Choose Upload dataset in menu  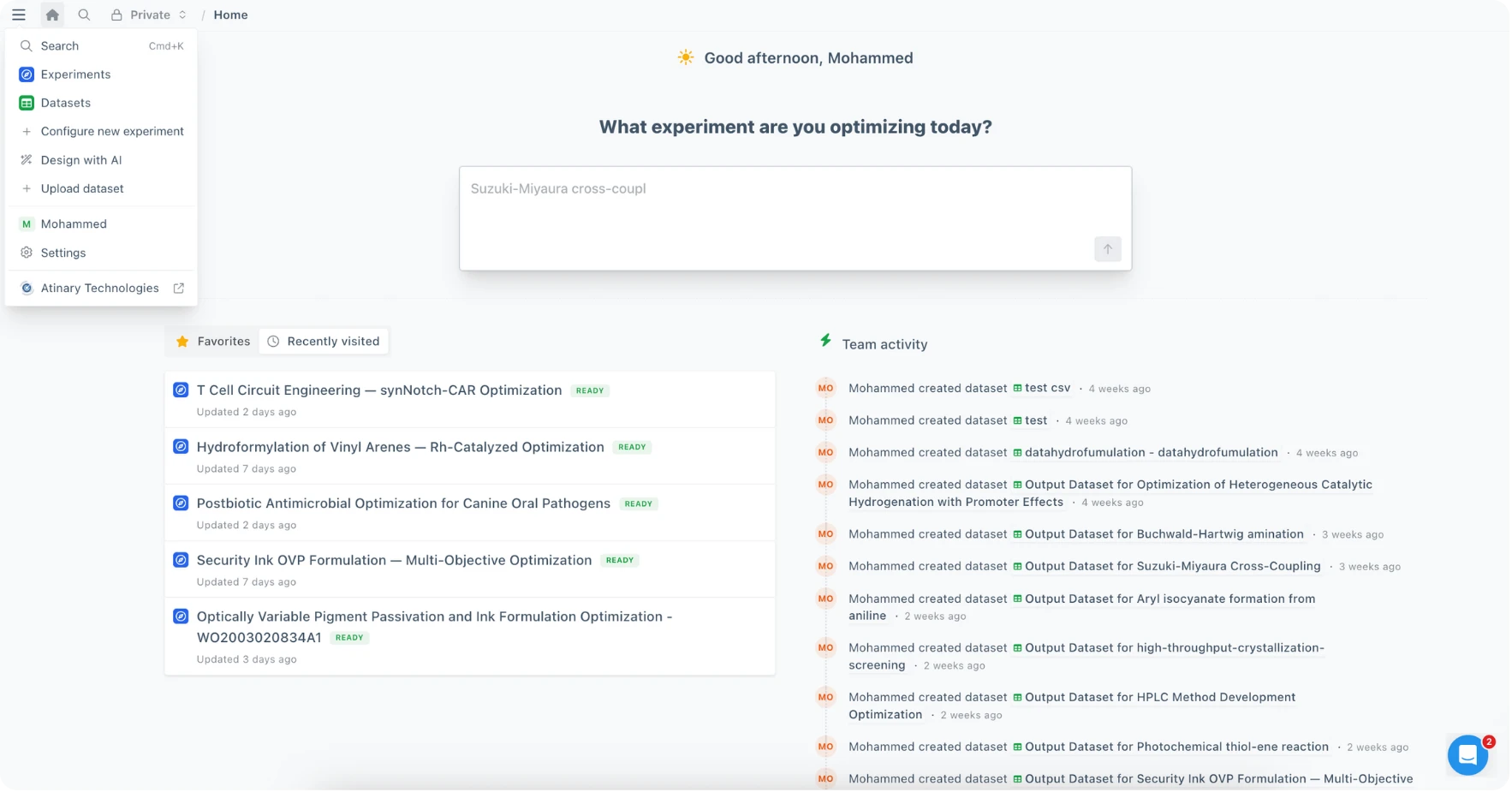pos(101,188)
